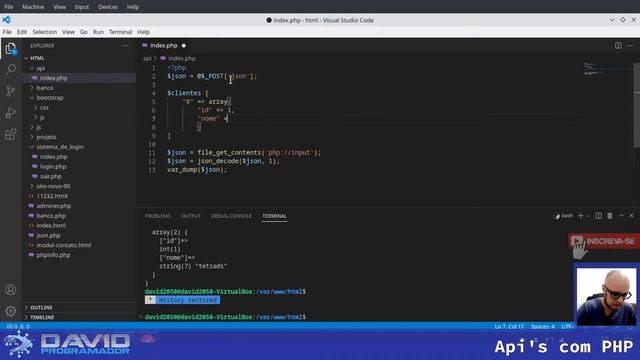Viewport: 640px width, 360px height.
Task: Click the api breadcrumb segment
Action: 147,58
